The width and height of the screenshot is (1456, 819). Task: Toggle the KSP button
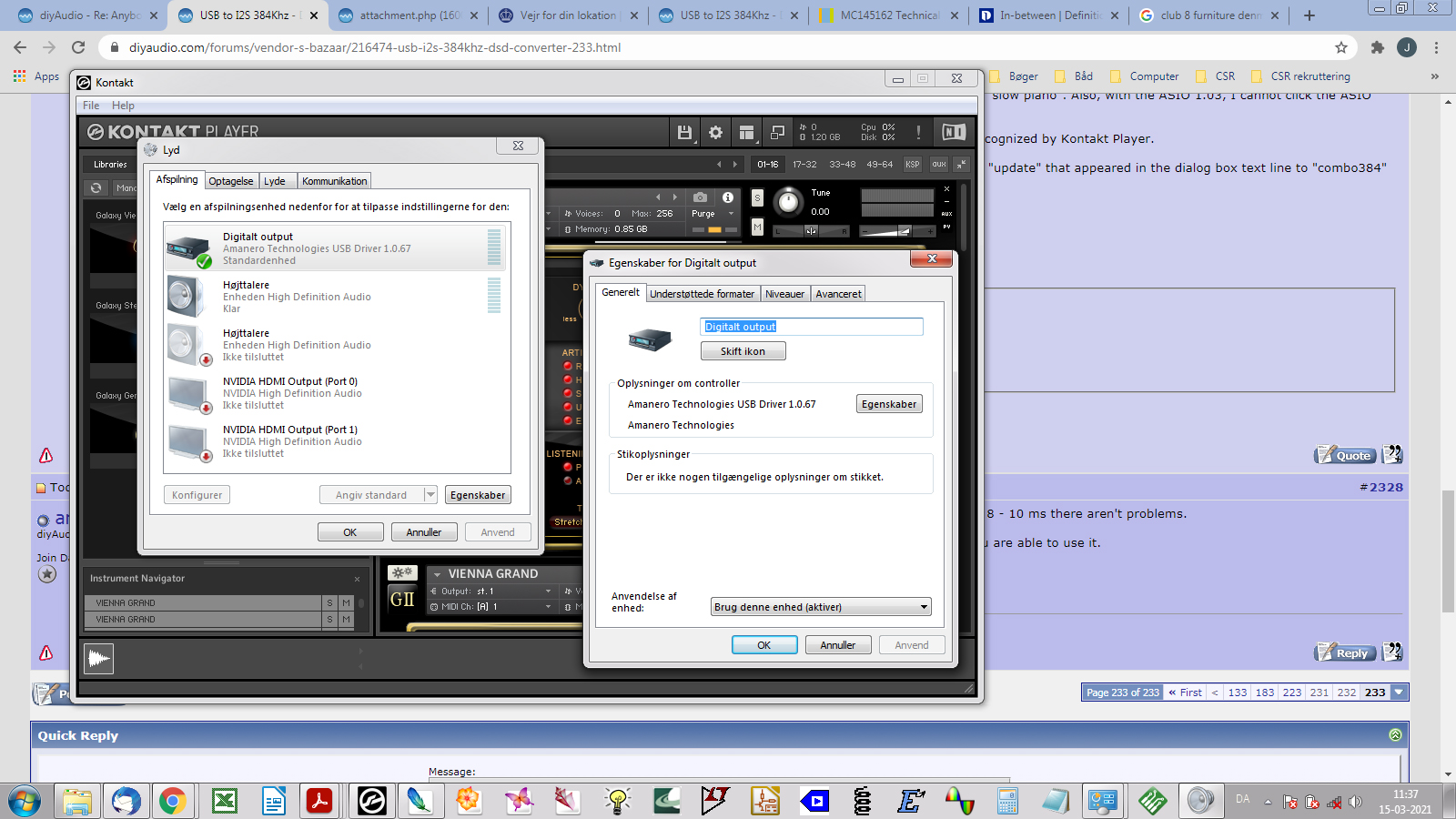pos(912,164)
